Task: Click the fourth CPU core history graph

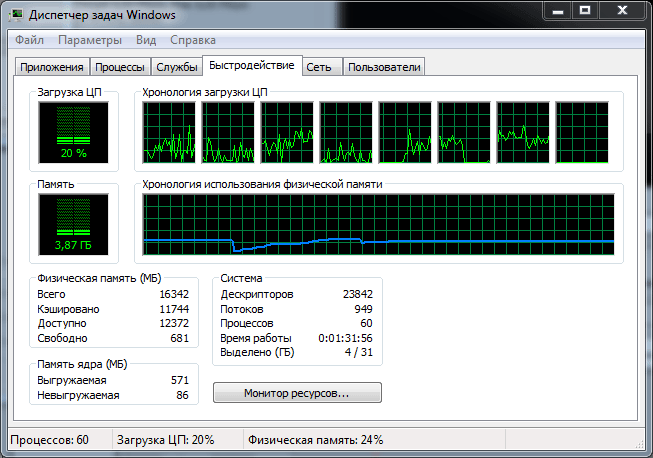Action: (x=346, y=132)
